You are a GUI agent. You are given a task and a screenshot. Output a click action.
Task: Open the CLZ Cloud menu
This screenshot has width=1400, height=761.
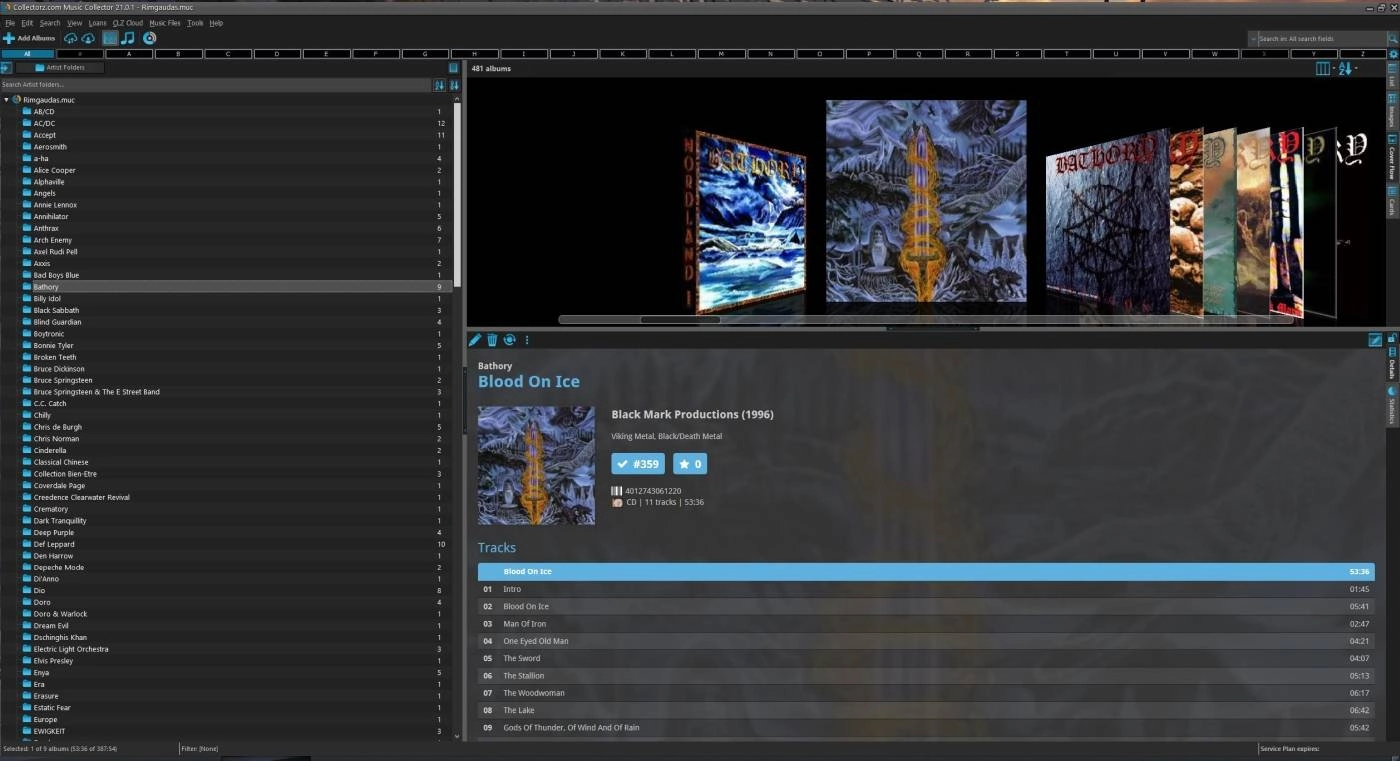click(127, 22)
